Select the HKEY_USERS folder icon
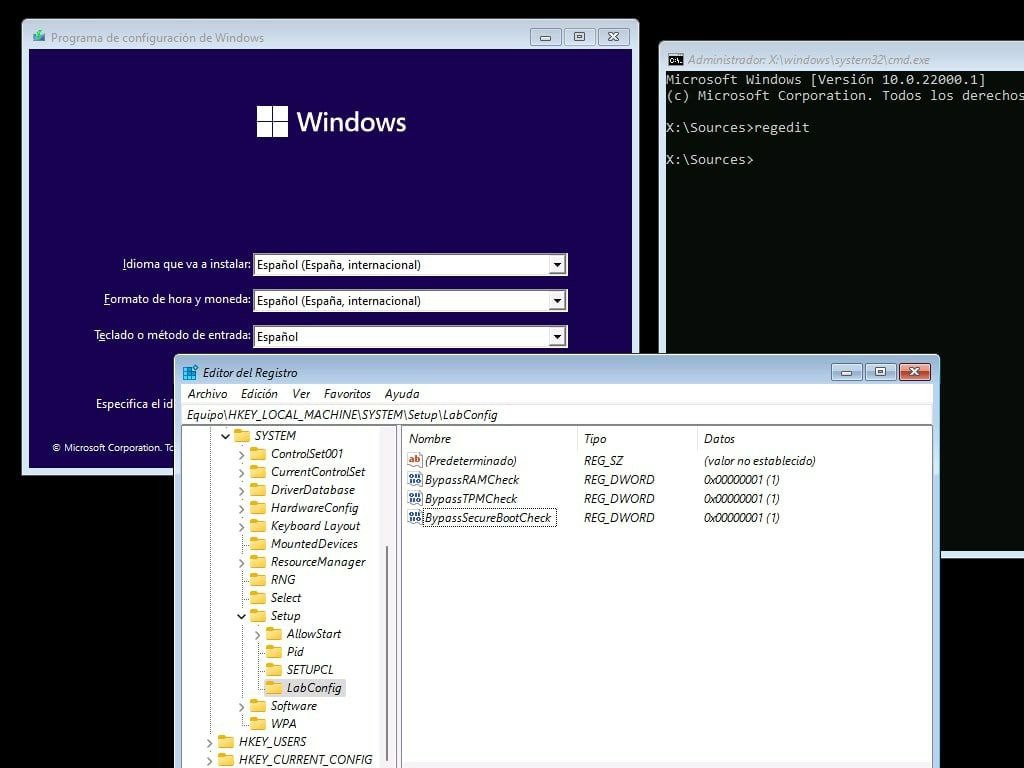The image size is (1024, 768). click(226, 741)
